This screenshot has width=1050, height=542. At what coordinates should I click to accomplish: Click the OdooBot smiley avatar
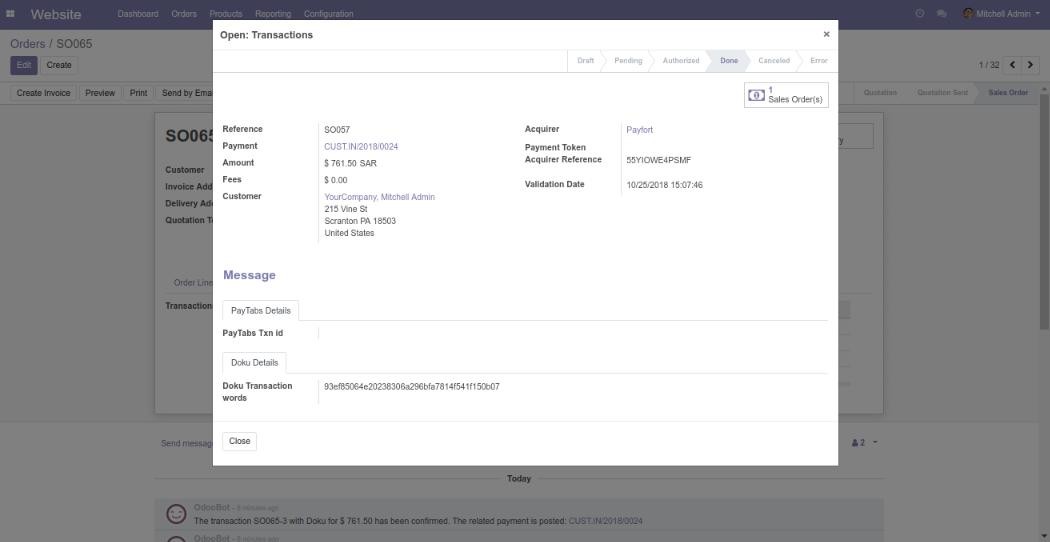(176, 514)
